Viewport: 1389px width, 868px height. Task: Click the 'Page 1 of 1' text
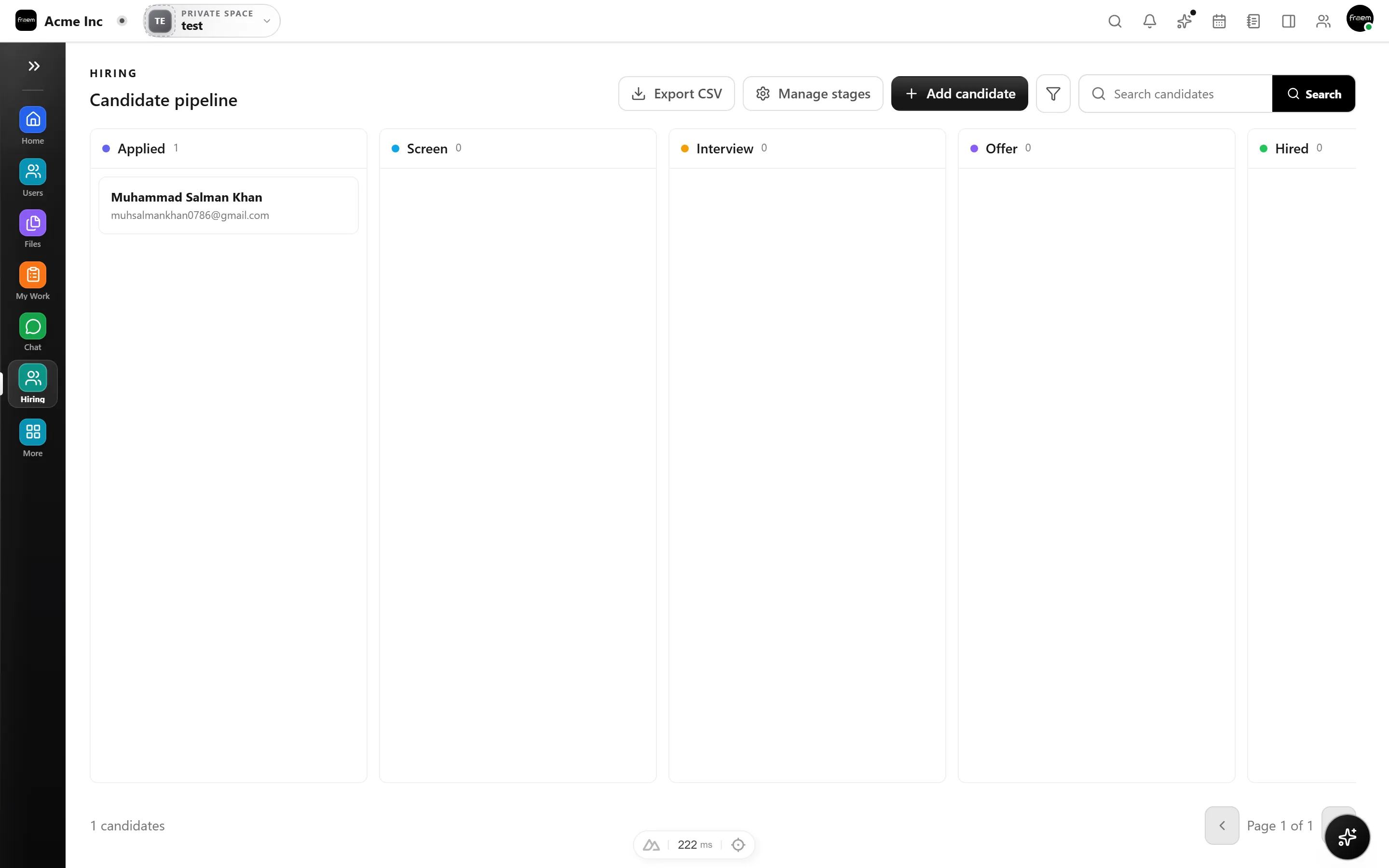pos(1280,826)
